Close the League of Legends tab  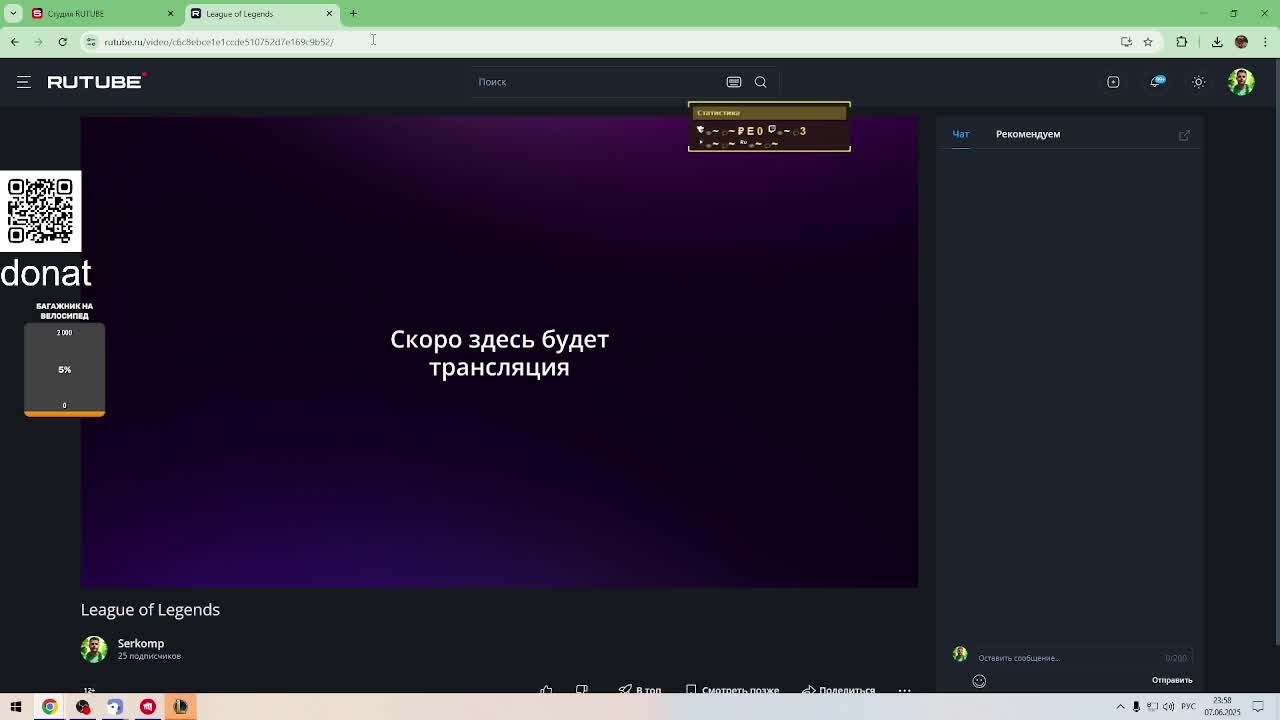click(x=329, y=13)
